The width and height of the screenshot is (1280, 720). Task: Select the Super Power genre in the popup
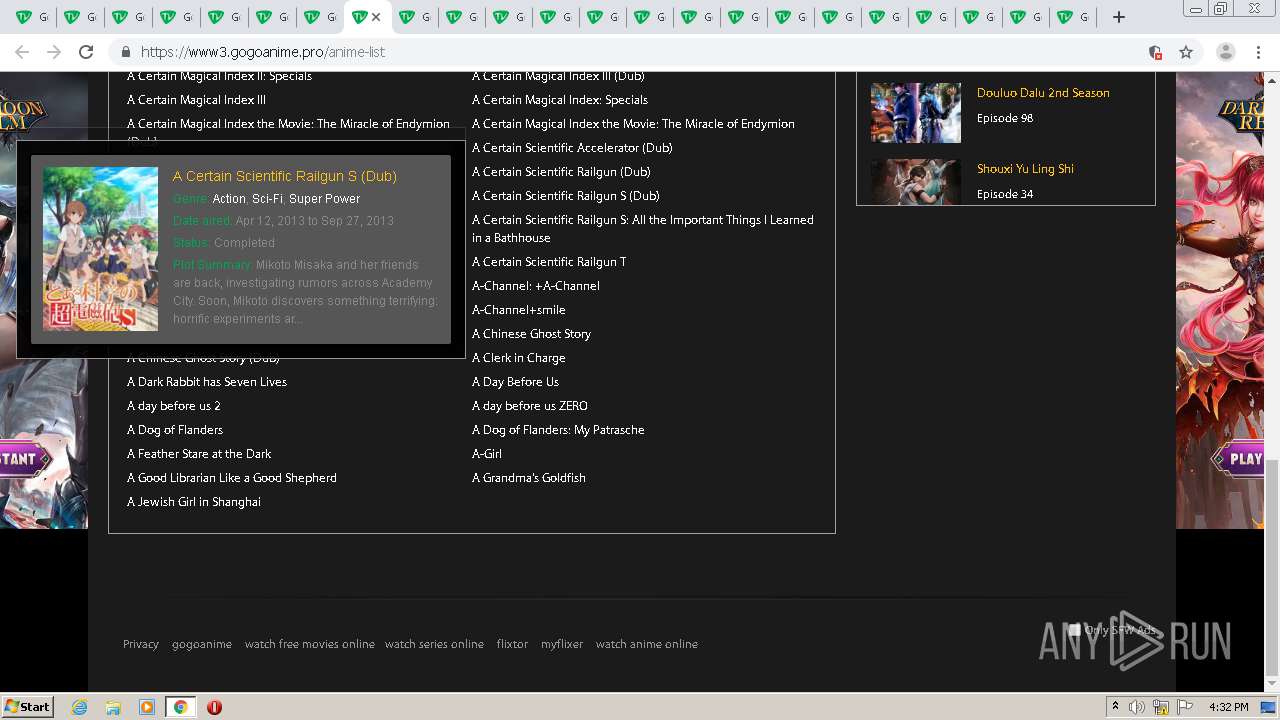pos(324,199)
